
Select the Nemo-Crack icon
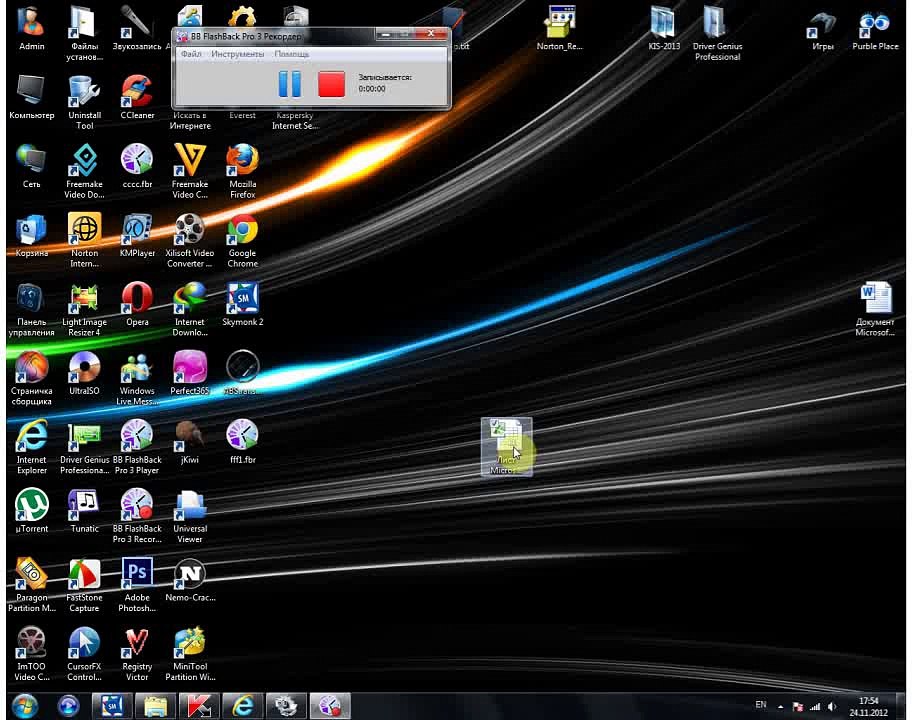click(190, 580)
